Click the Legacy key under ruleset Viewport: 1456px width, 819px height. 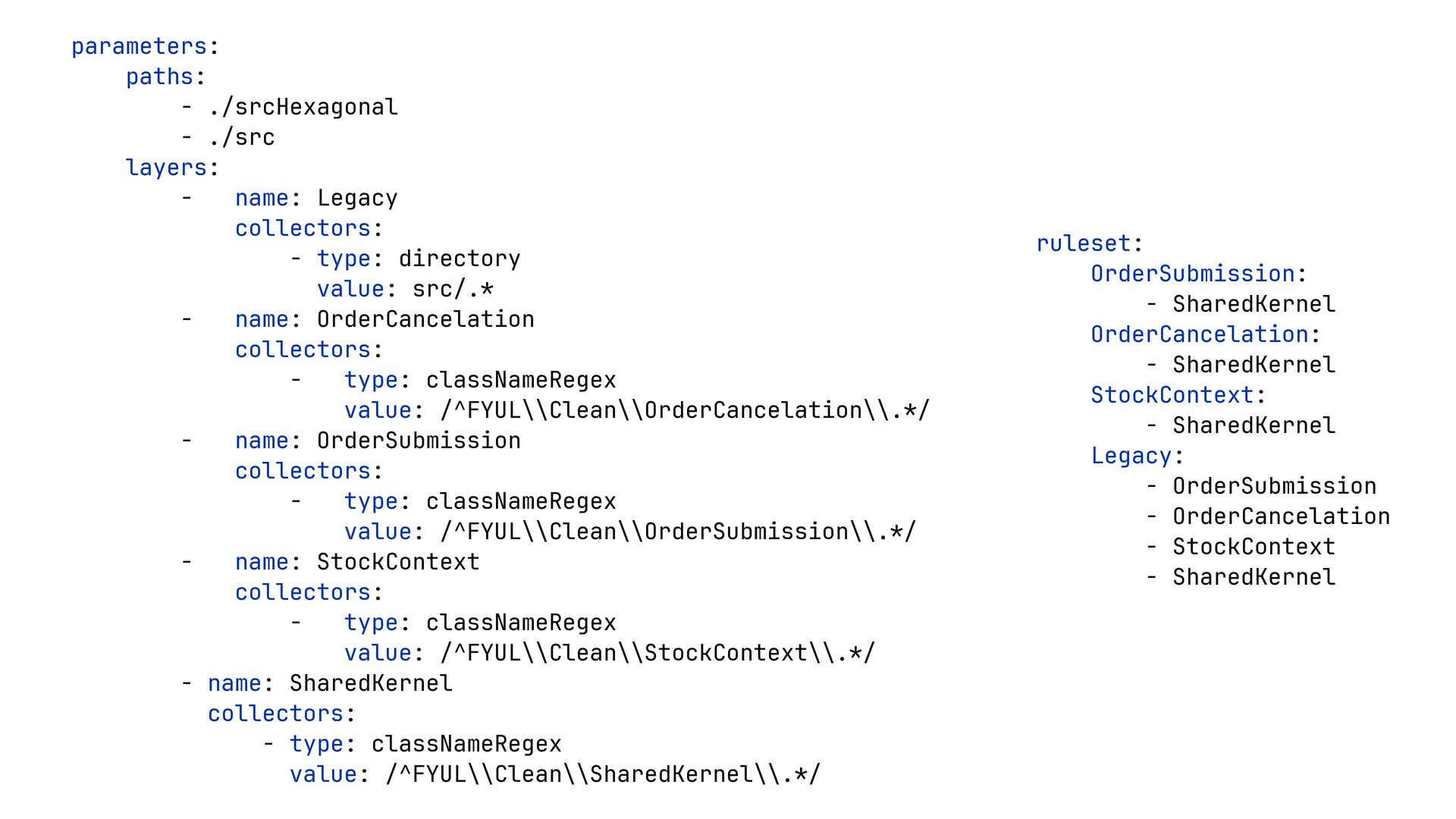click(x=1131, y=457)
